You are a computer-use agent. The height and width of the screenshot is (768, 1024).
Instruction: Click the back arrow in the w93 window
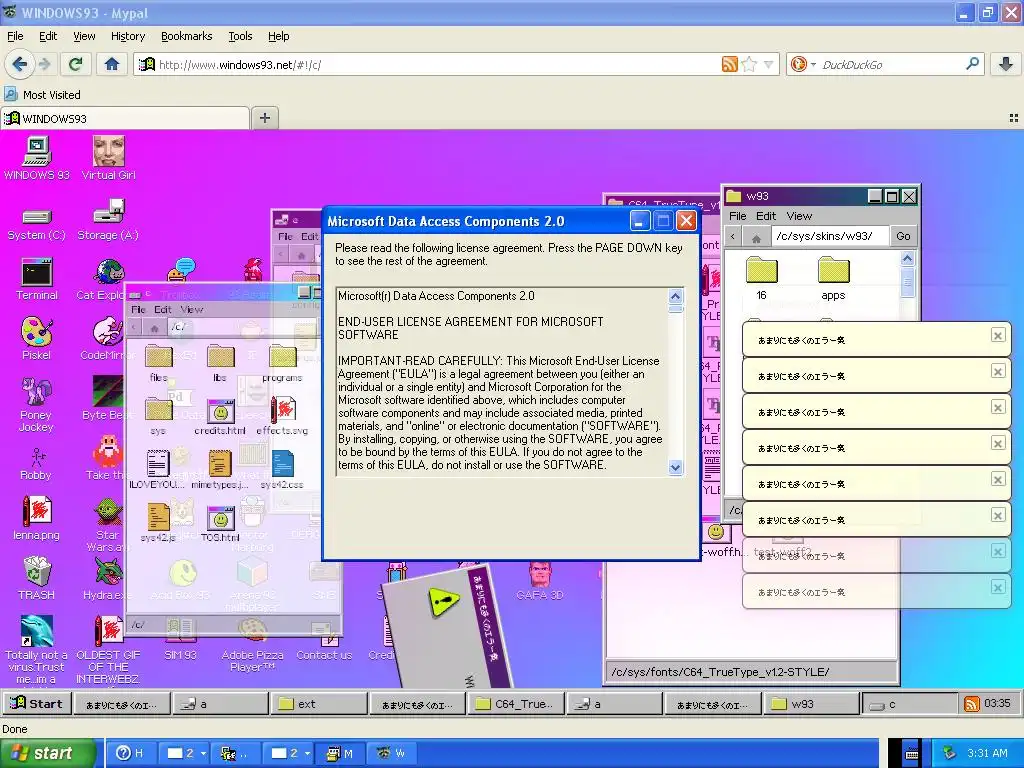click(733, 237)
